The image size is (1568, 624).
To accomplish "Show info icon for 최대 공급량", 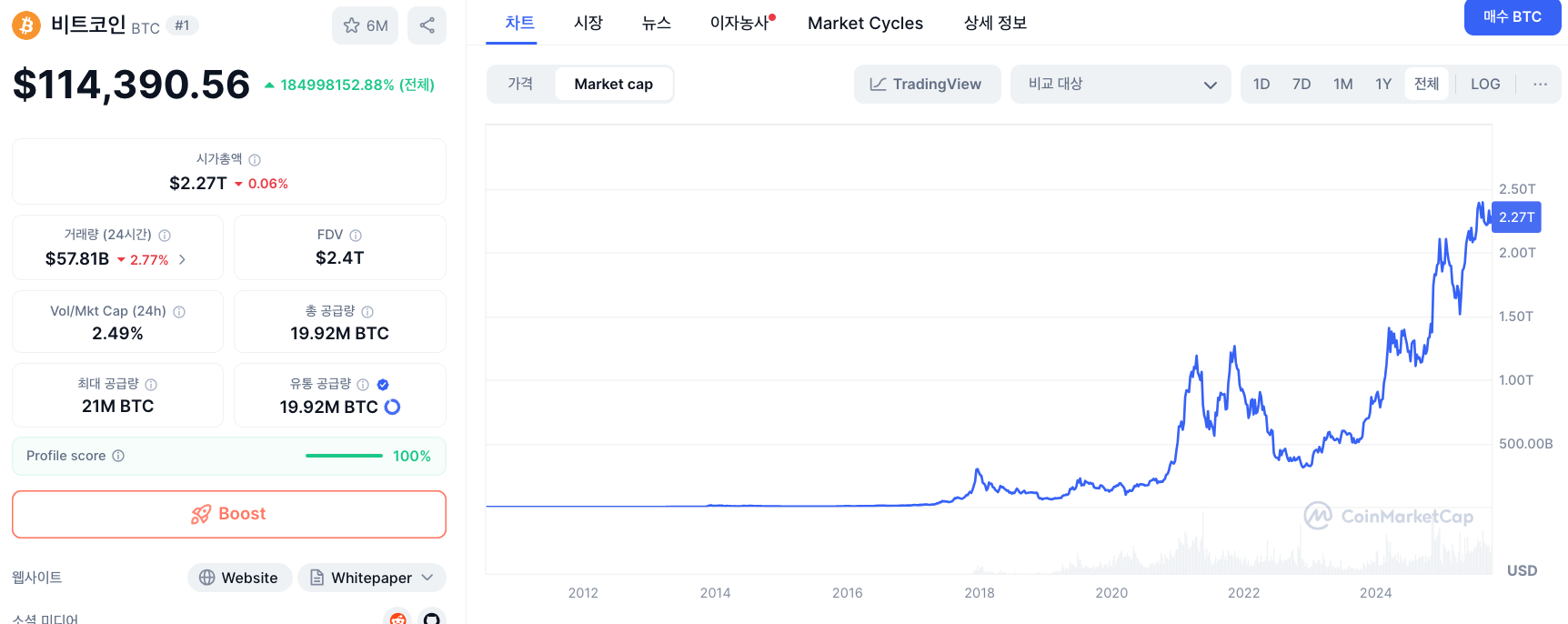I will coord(151,384).
